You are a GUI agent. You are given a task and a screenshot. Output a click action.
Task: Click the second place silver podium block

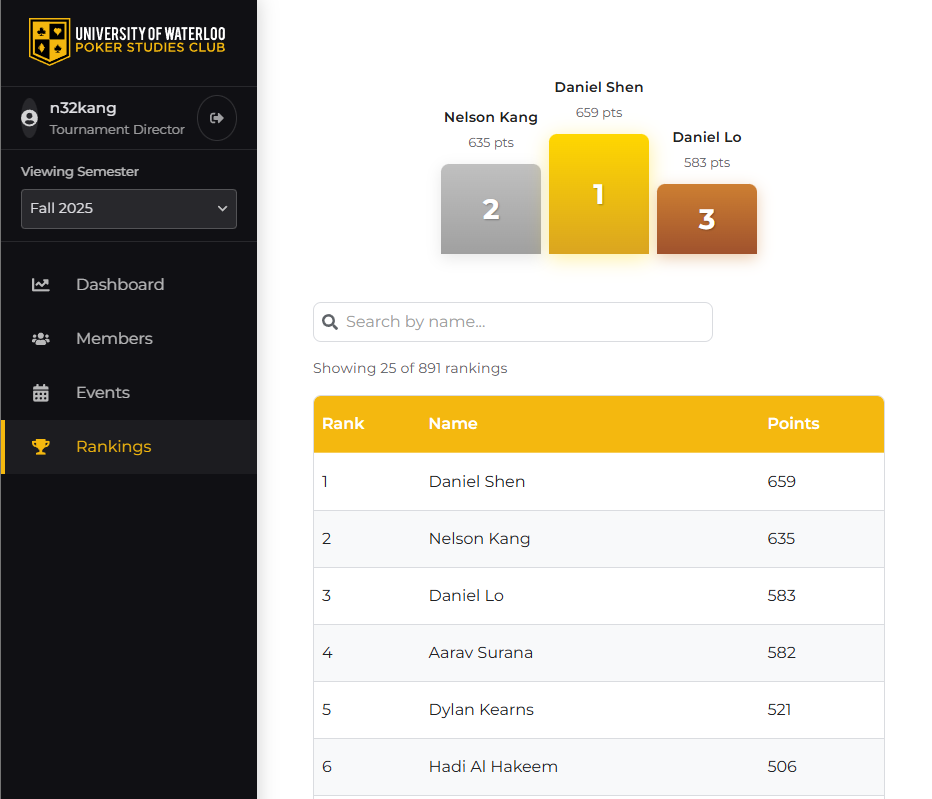(x=490, y=209)
